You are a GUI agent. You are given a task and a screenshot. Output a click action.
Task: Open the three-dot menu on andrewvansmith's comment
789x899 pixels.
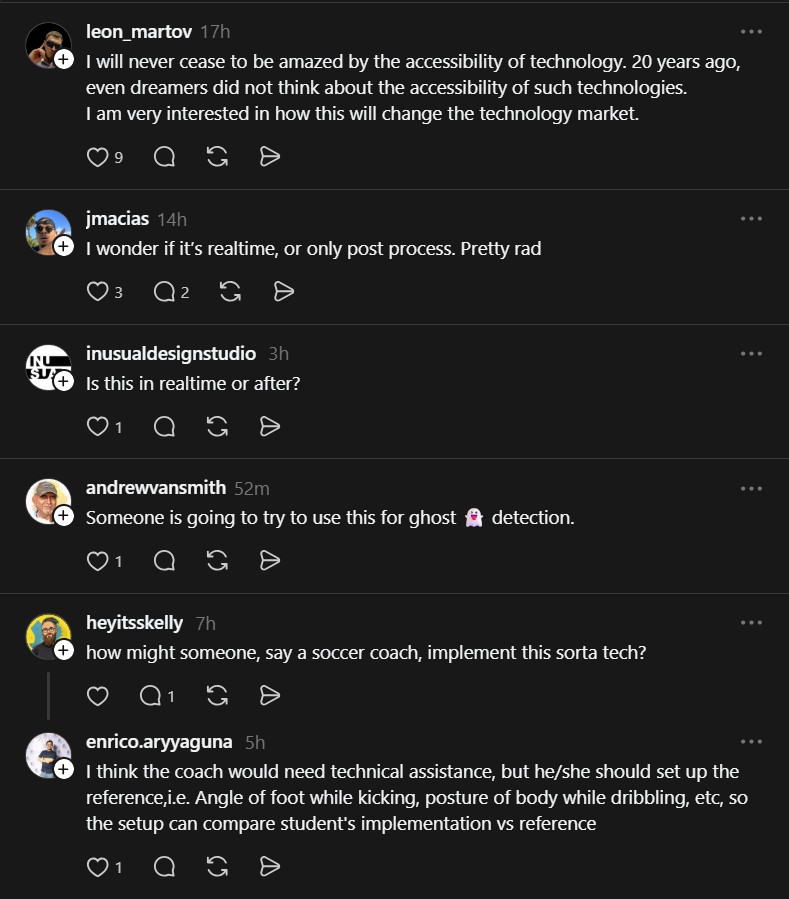point(751,488)
